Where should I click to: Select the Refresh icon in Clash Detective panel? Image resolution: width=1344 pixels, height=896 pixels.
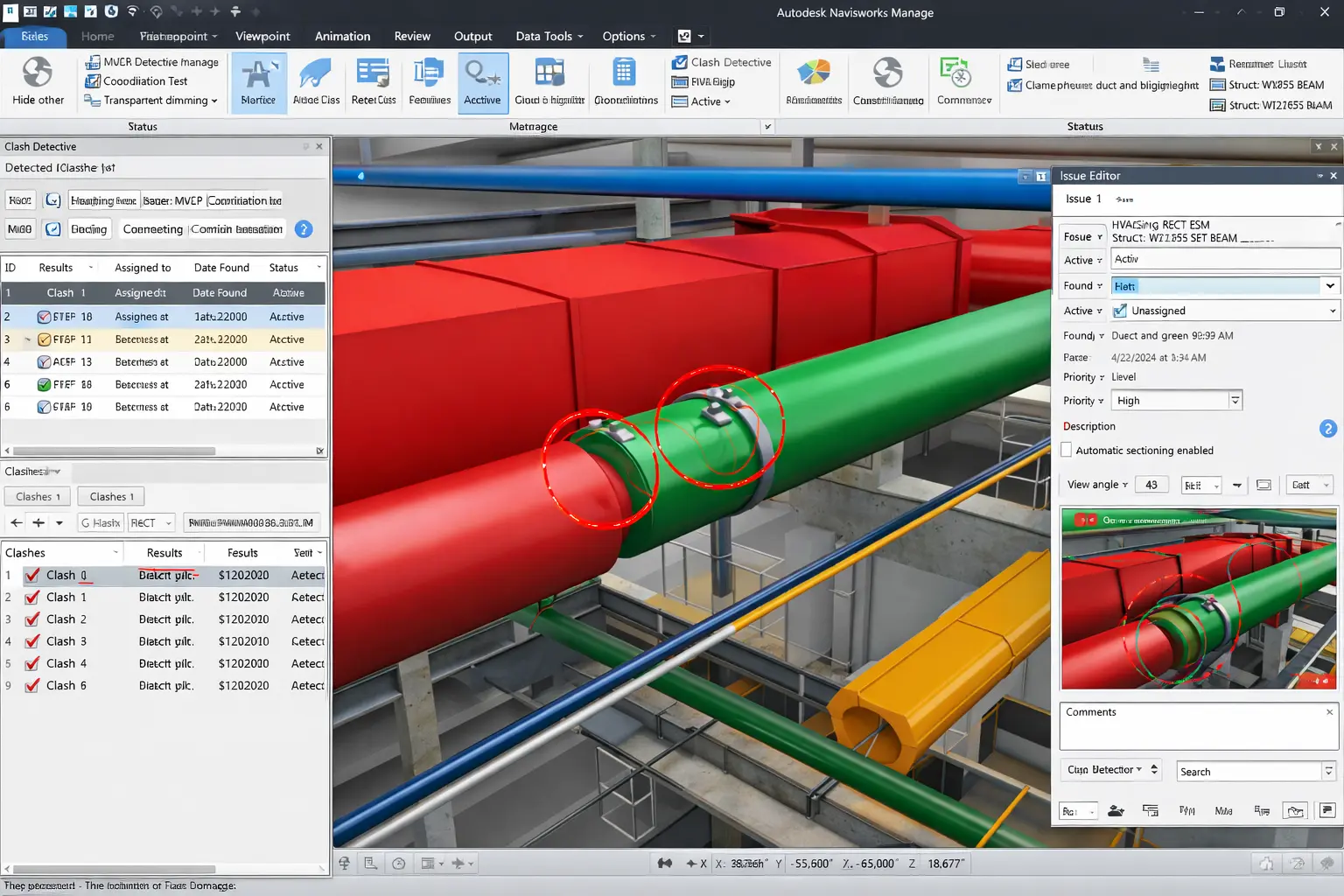(x=52, y=199)
